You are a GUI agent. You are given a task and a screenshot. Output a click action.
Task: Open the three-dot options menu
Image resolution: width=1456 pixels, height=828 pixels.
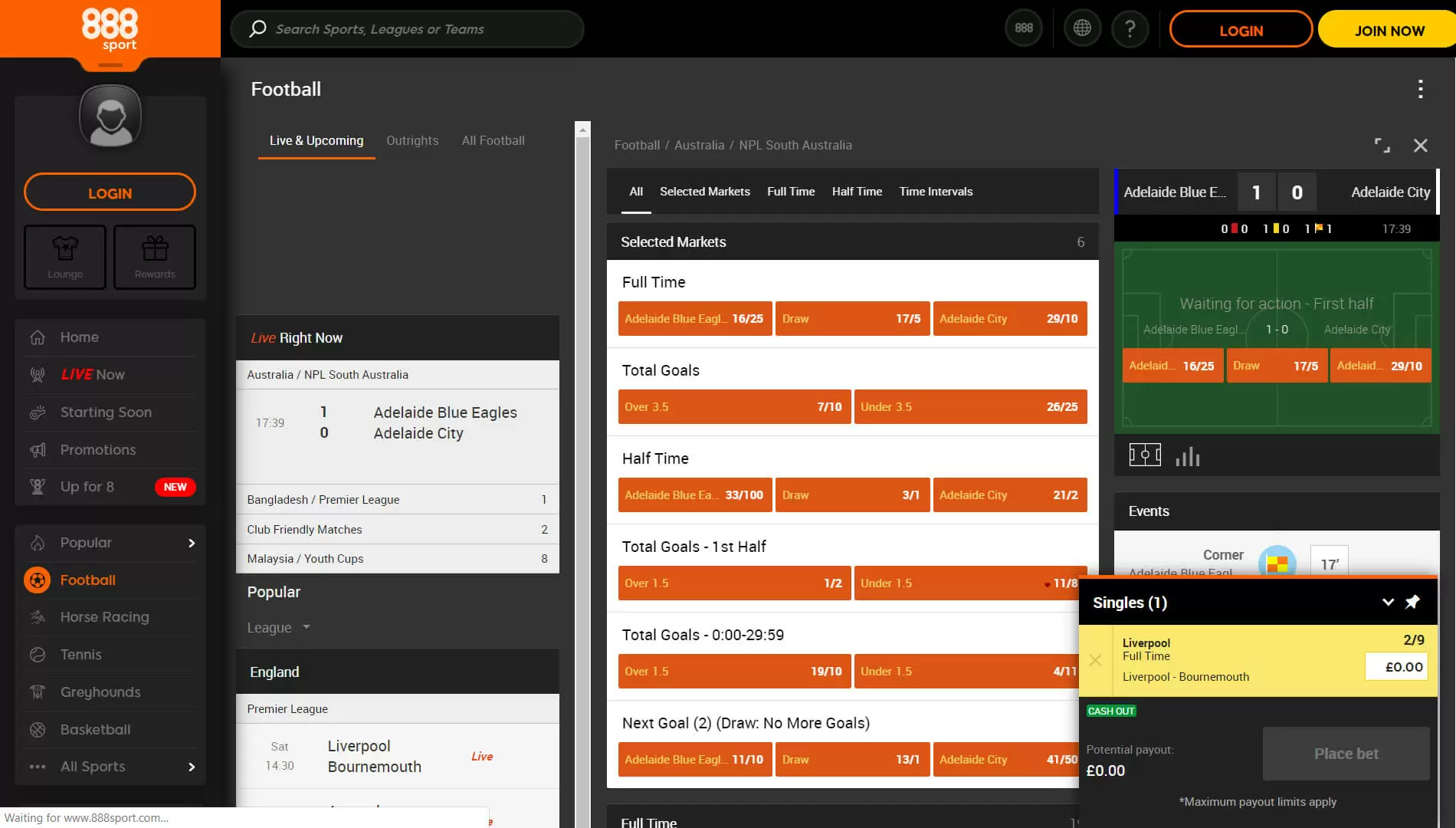click(1420, 89)
